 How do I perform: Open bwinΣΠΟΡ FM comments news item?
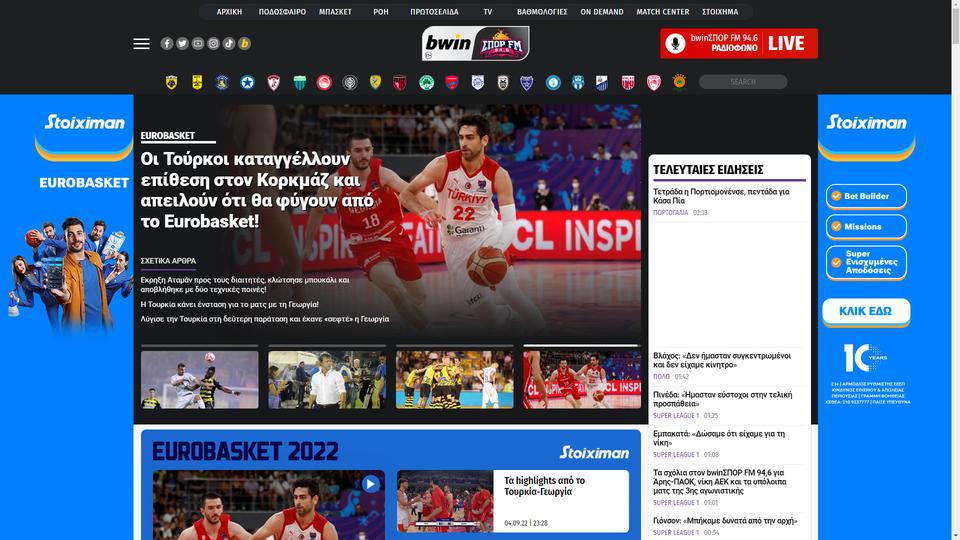(x=720, y=482)
